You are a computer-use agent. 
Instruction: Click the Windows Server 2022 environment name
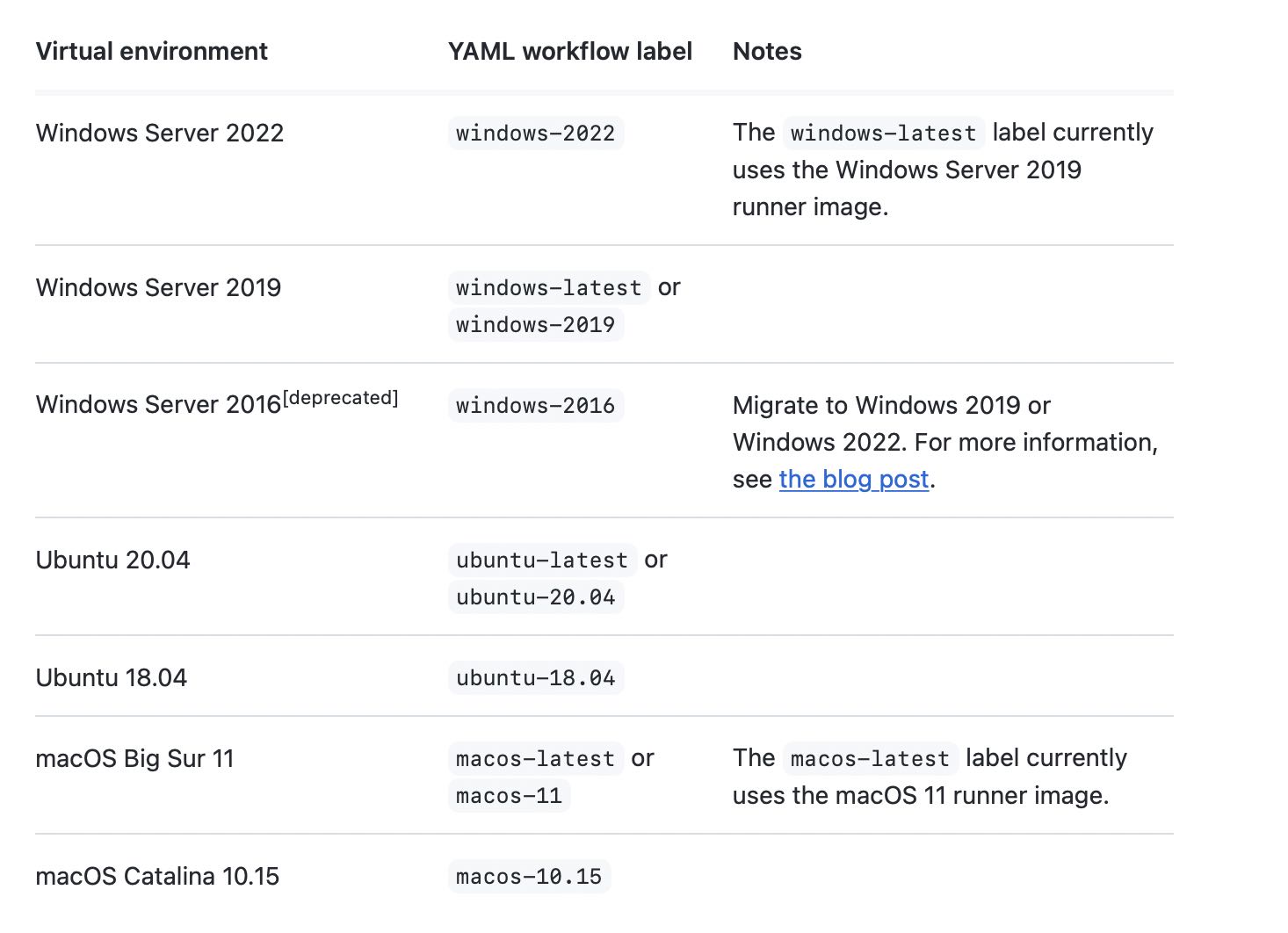(160, 134)
